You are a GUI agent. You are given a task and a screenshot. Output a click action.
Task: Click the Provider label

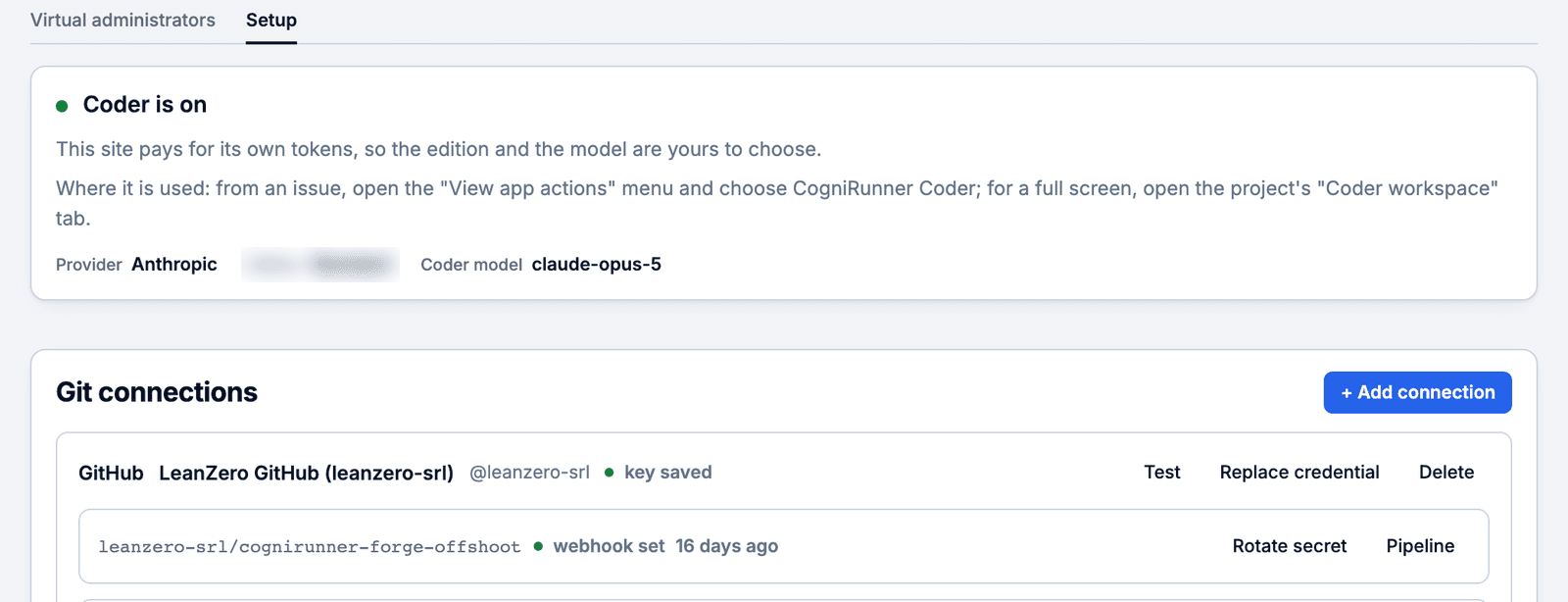(x=89, y=265)
